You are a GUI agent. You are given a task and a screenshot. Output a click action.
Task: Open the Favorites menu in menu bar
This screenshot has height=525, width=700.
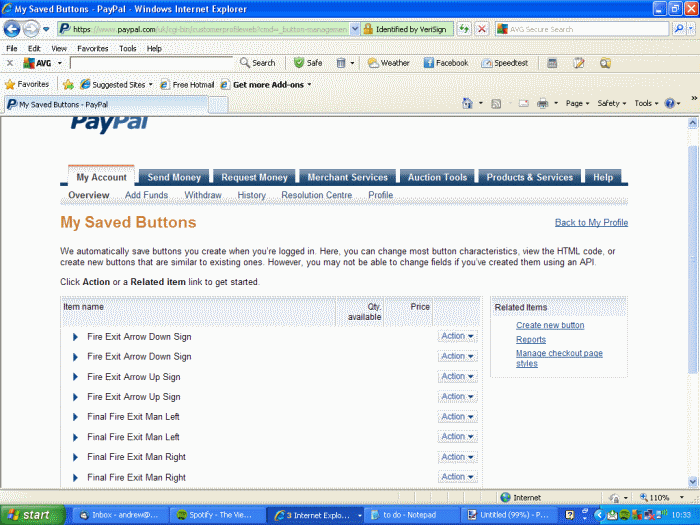point(93,48)
